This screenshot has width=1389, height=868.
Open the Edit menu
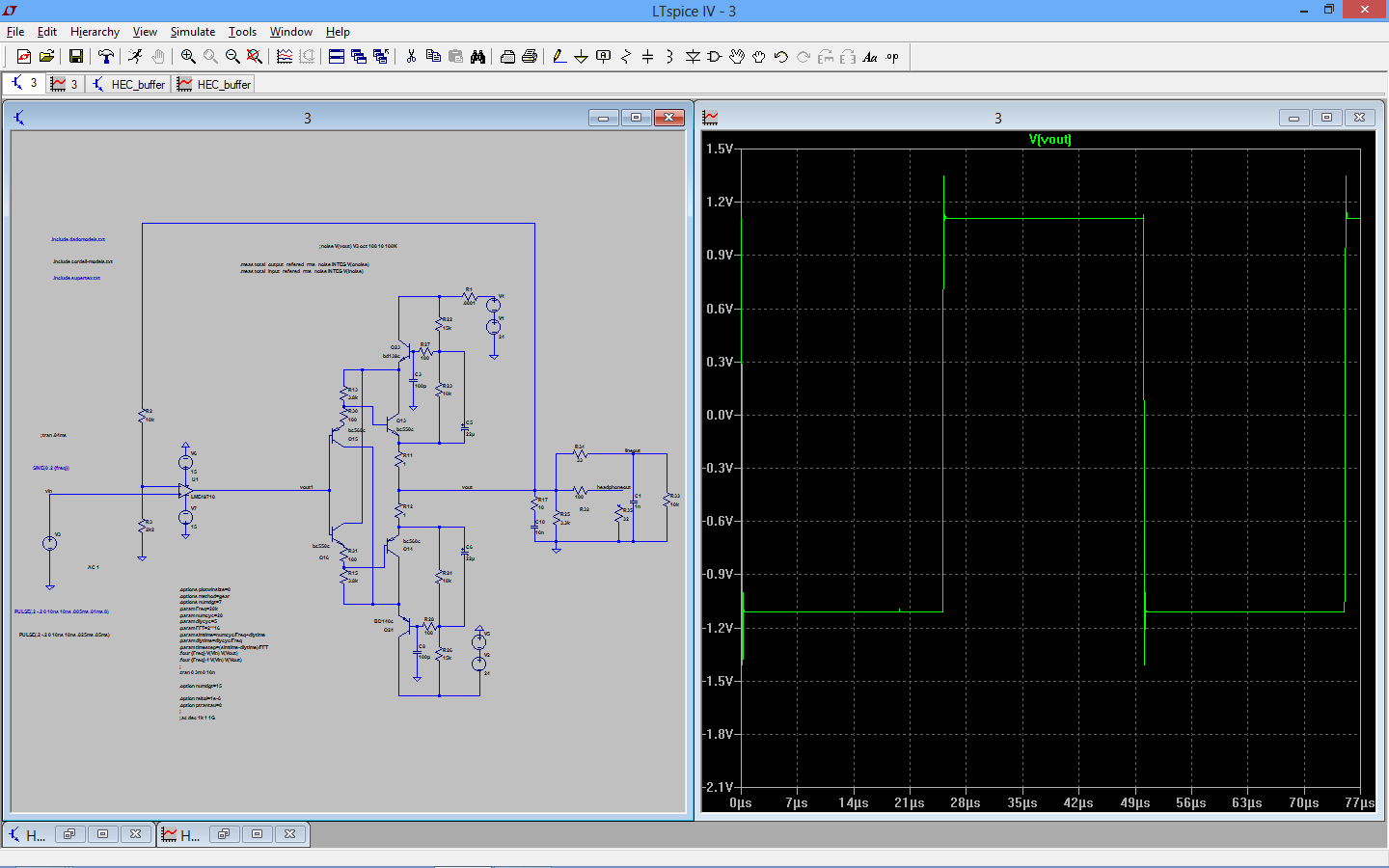[47, 32]
